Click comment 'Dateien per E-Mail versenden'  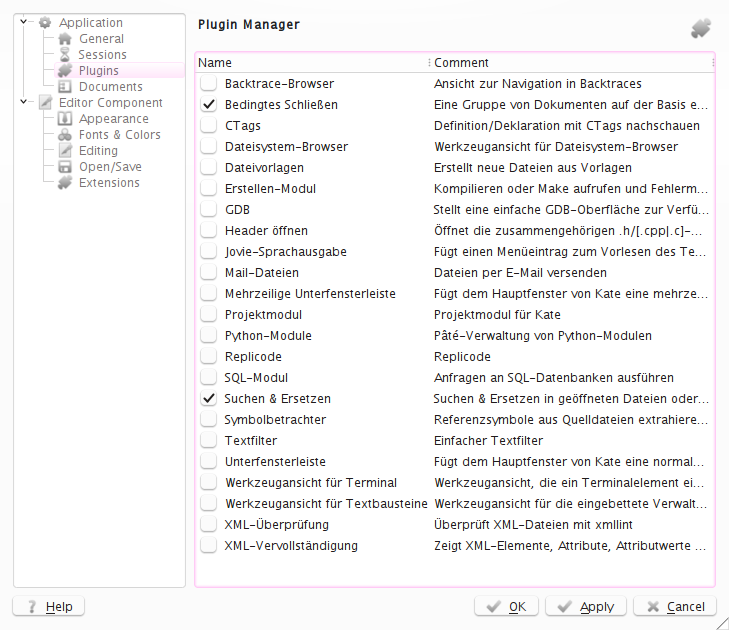pos(520,272)
